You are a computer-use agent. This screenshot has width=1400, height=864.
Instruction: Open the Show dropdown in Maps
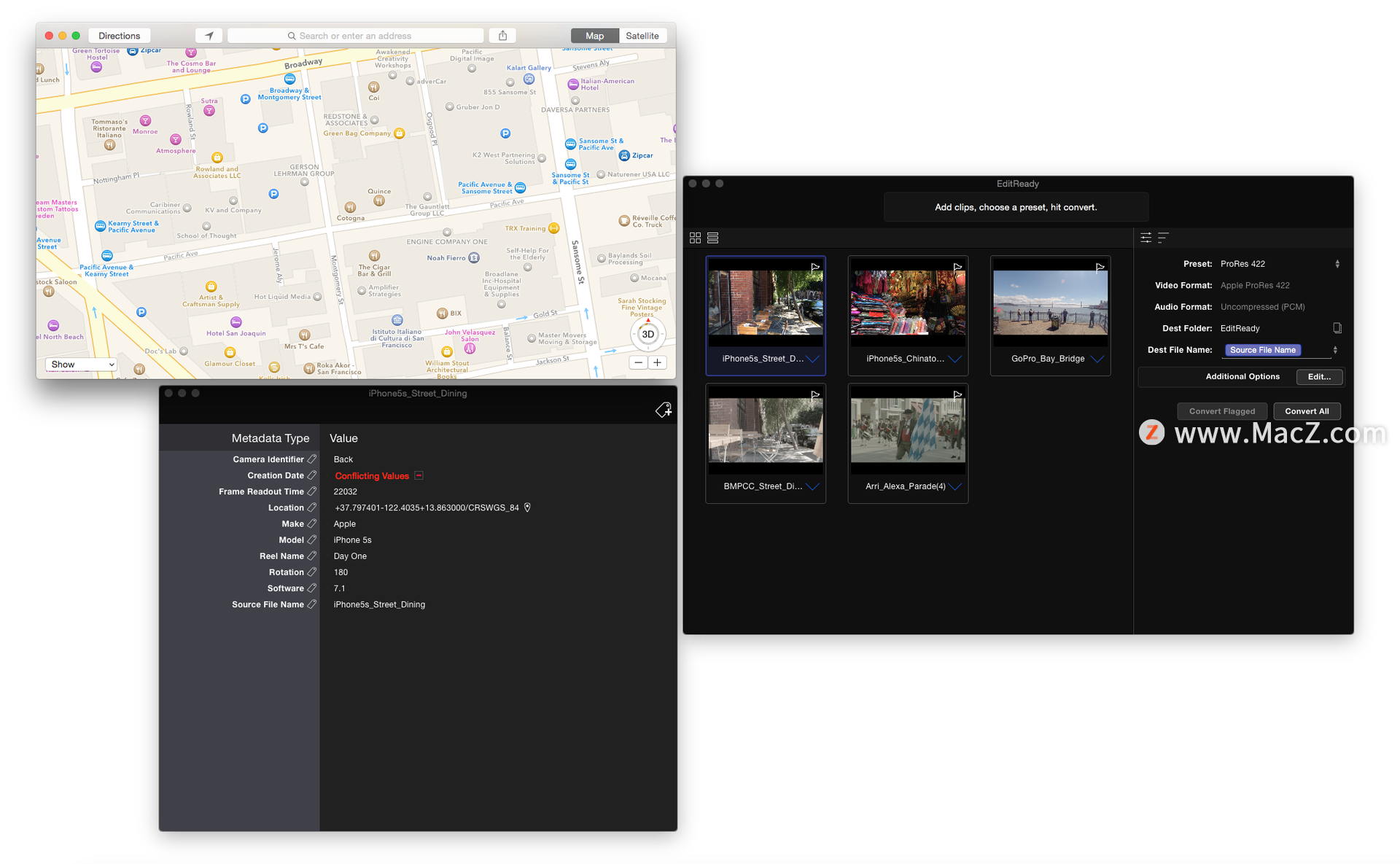81,364
